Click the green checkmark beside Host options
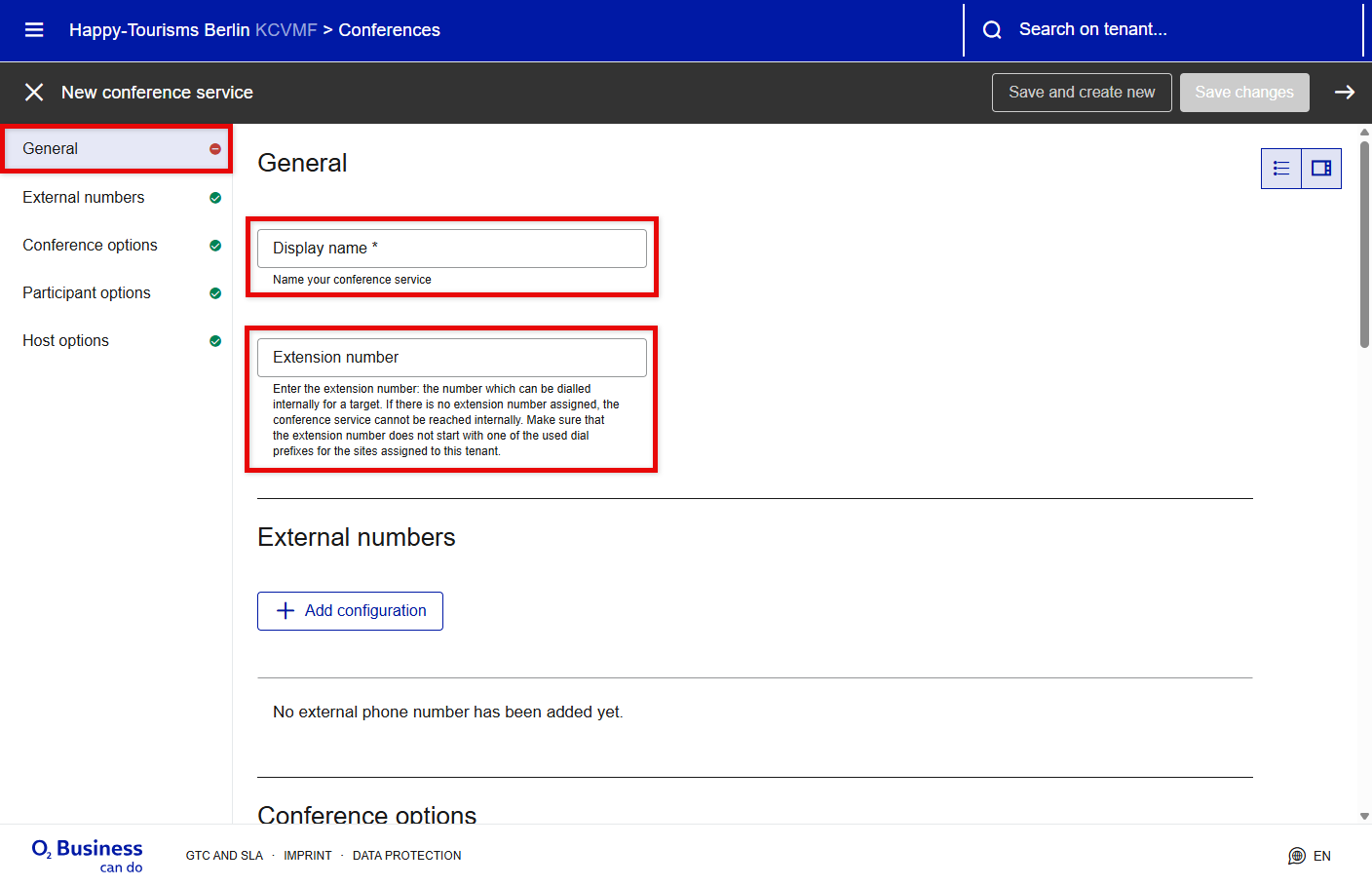 pyautogui.click(x=215, y=341)
